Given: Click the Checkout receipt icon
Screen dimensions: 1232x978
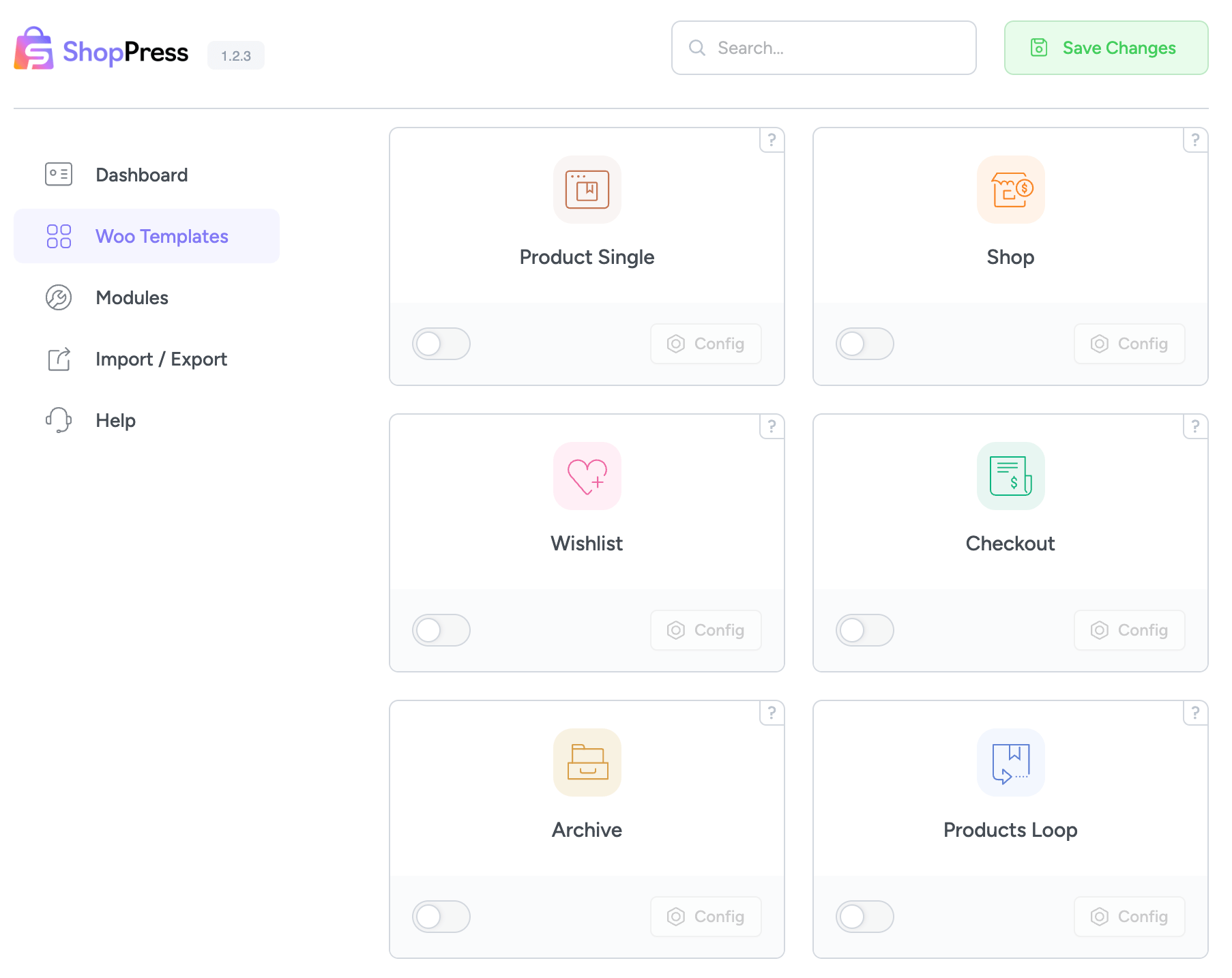Looking at the screenshot, I should [x=1010, y=476].
